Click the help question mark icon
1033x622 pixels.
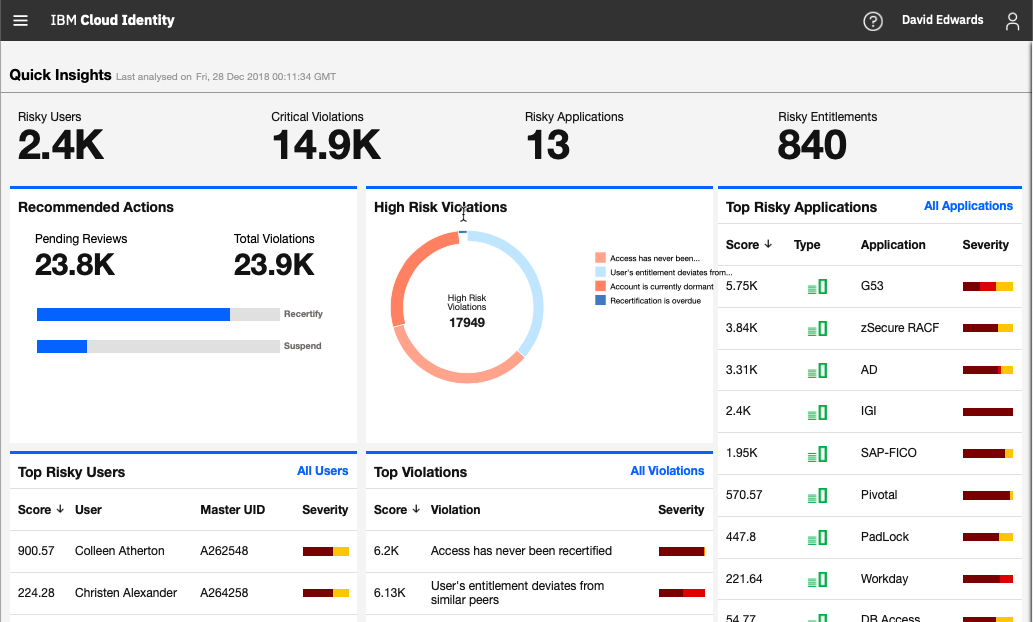[872, 20]
